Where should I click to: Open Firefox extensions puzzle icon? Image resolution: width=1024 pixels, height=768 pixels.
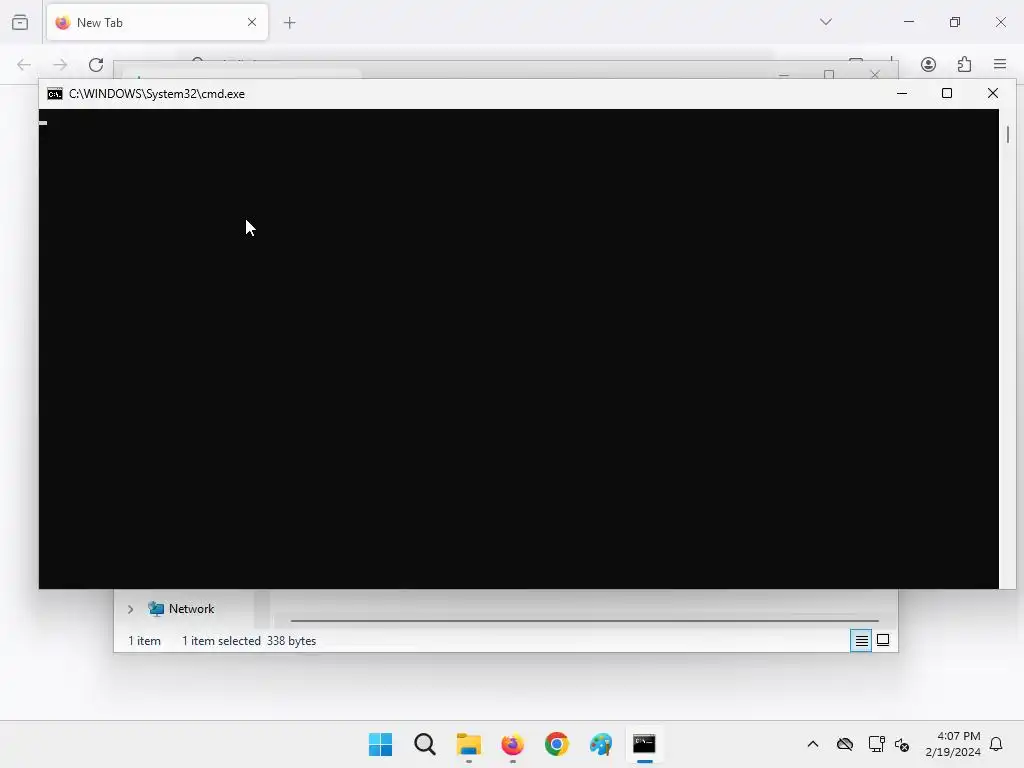(964, 64)
